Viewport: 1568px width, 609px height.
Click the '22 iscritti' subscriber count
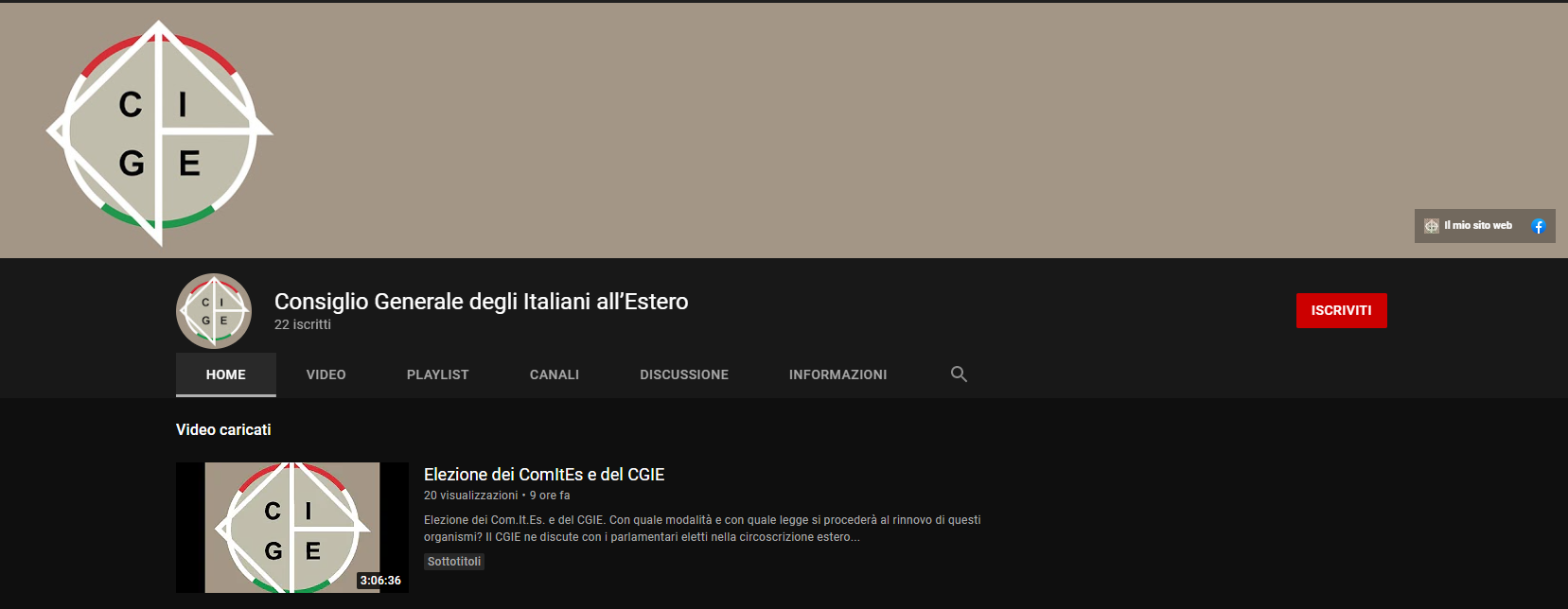[x=303, y=324]
